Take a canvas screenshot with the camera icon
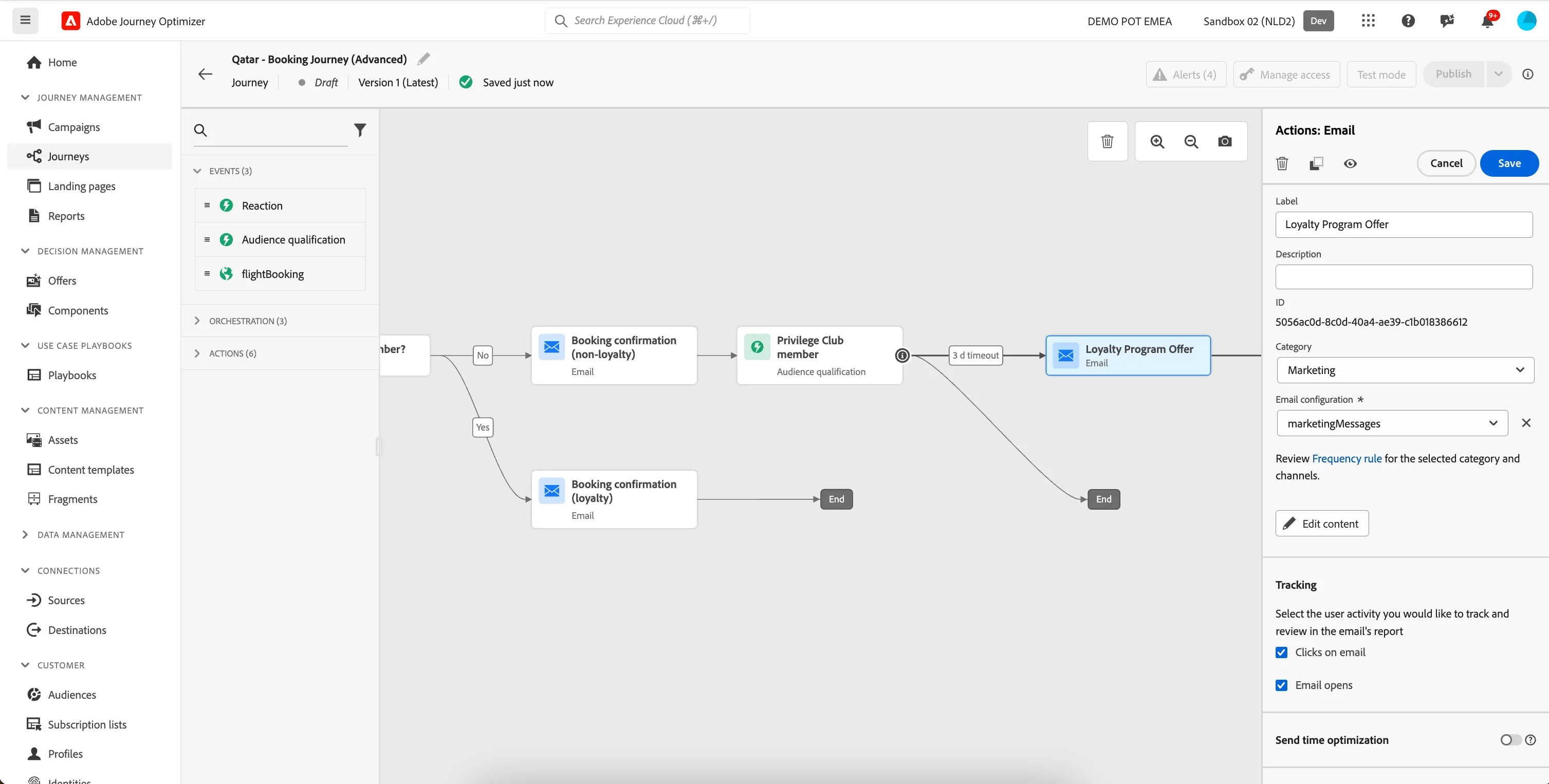This screenshot has width=1549, height=784. click(x=1225, y=141)
